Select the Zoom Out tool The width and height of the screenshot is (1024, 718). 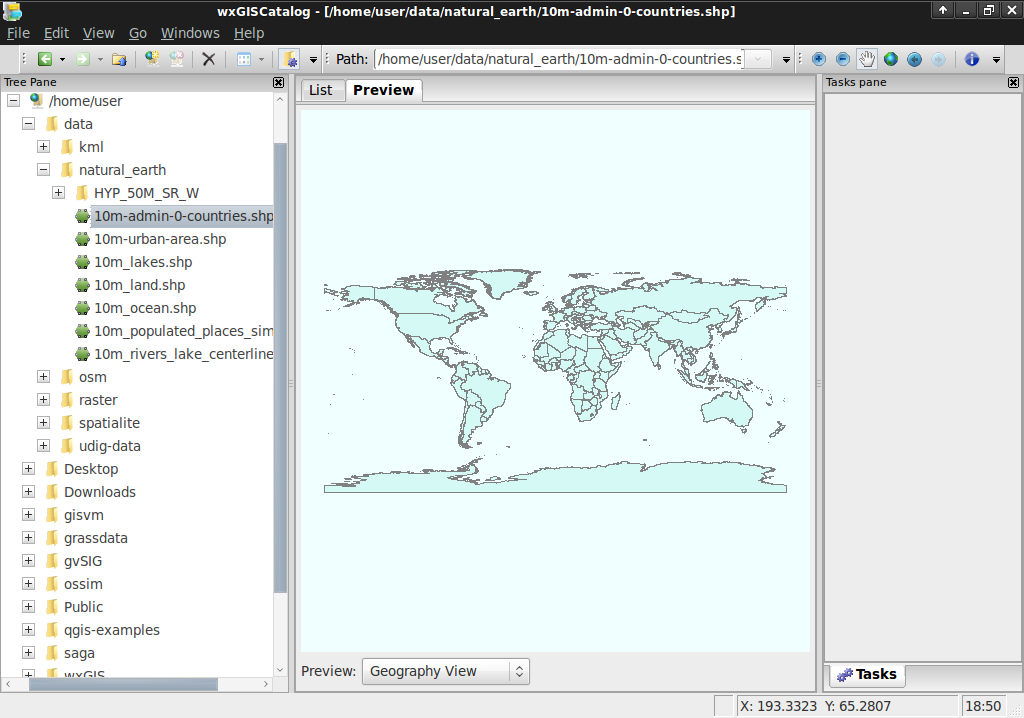pos(843,58)
